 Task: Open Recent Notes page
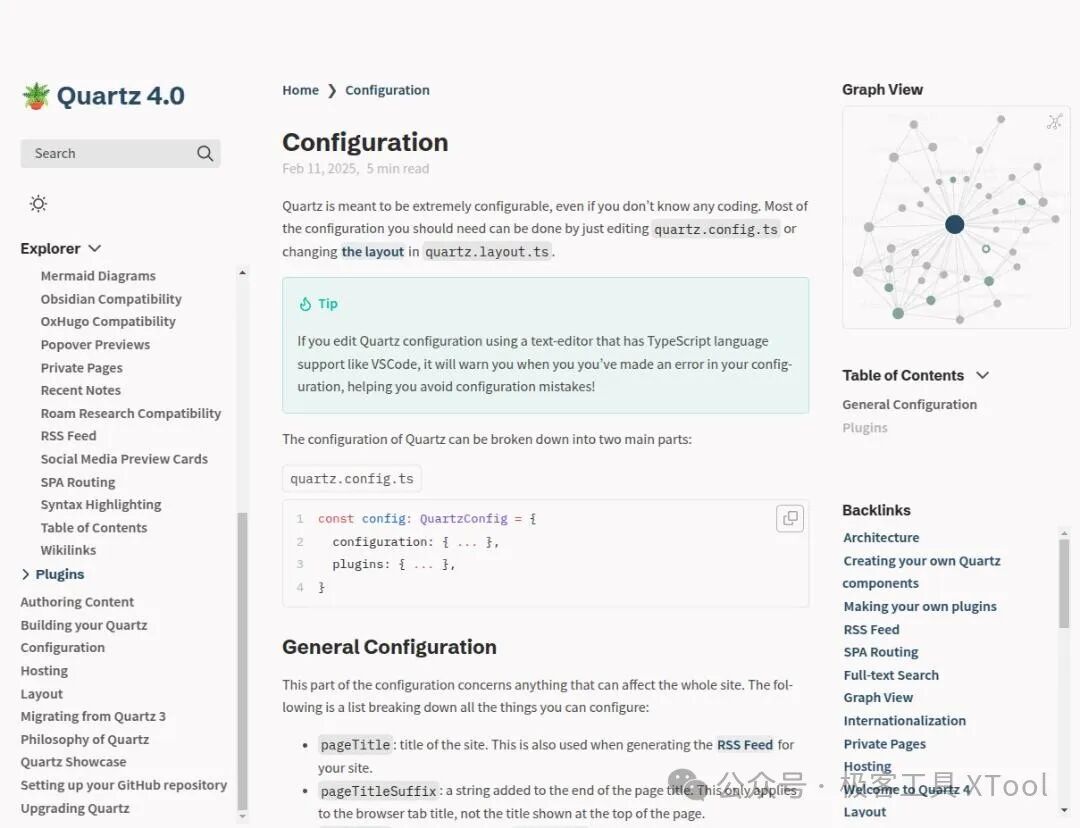point(81,391)
